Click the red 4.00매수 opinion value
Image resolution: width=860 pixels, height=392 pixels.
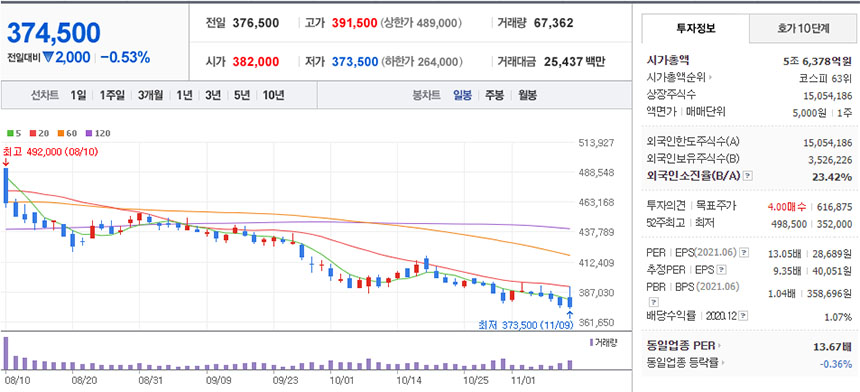coord(787,207)
